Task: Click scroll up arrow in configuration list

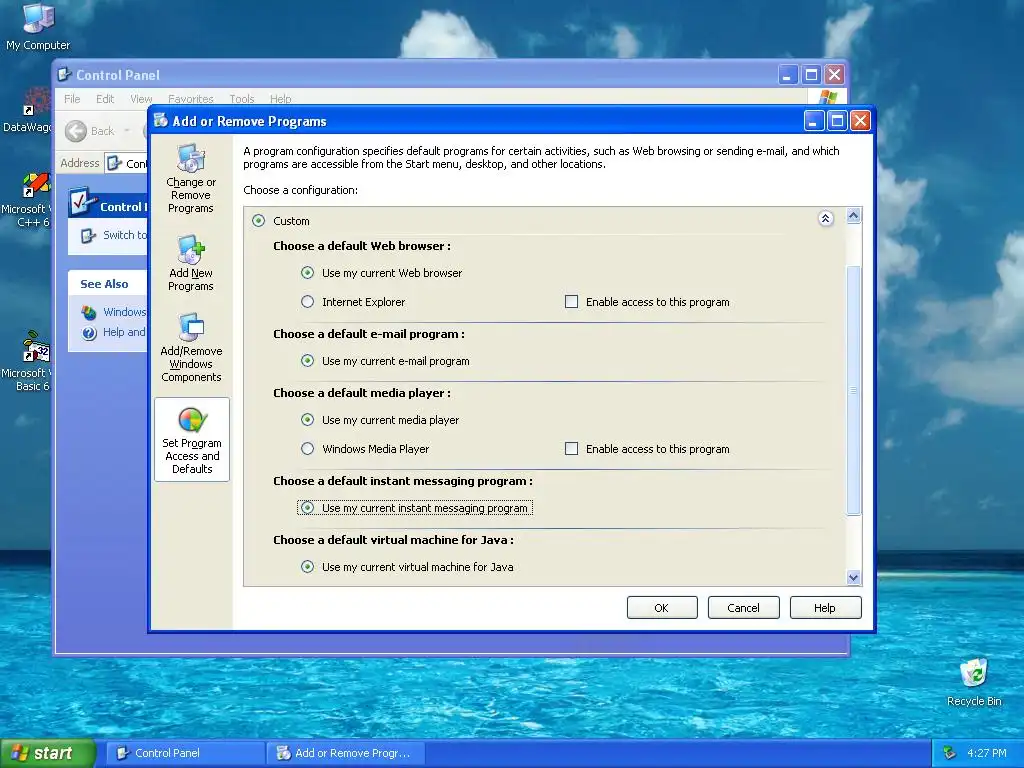Action: (854, 216)
